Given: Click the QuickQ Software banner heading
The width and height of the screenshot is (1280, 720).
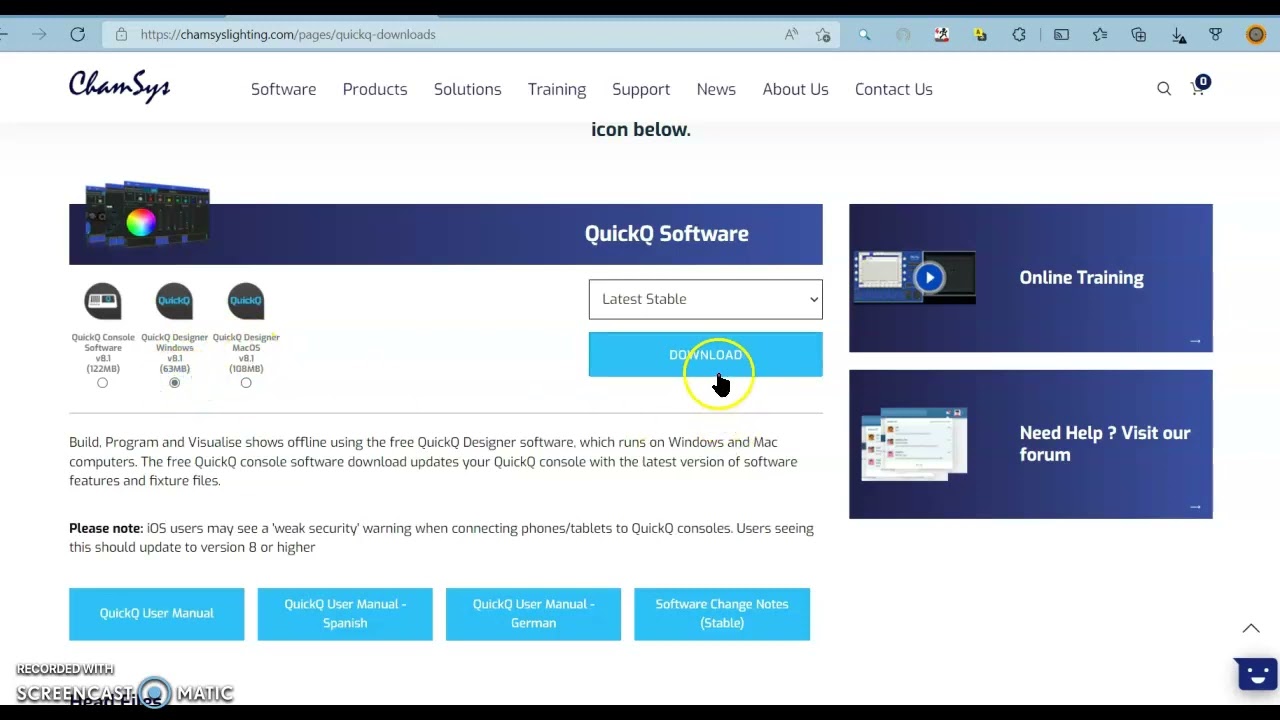Looking at the screenshot, I should (x=666, y=234).
